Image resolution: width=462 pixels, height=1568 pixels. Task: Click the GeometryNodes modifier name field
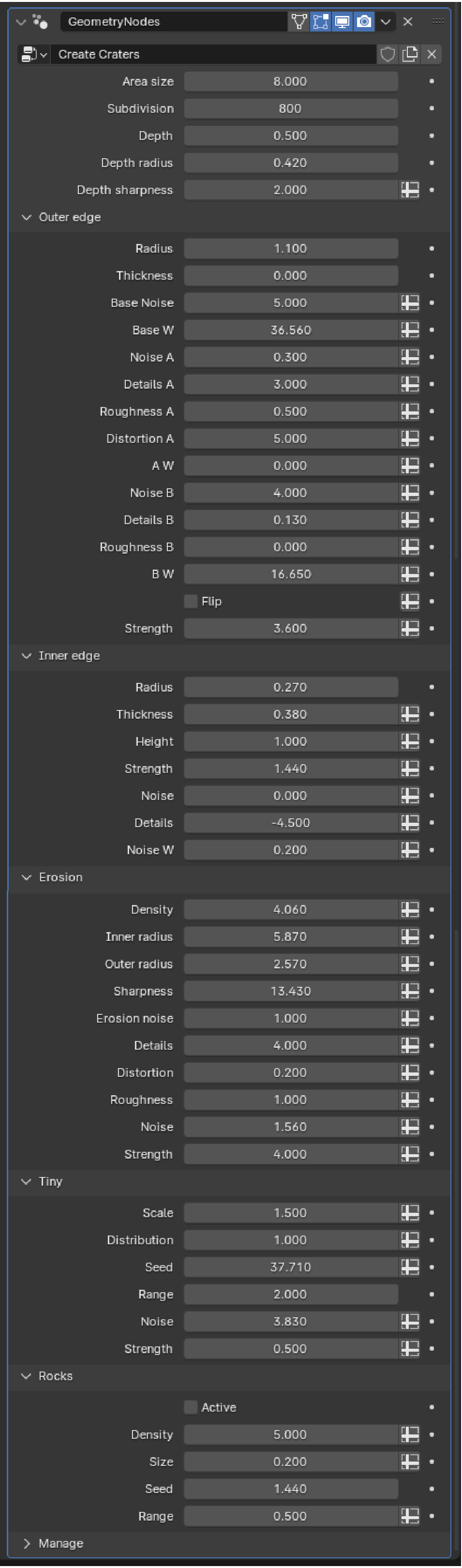(x=174, y=22)
